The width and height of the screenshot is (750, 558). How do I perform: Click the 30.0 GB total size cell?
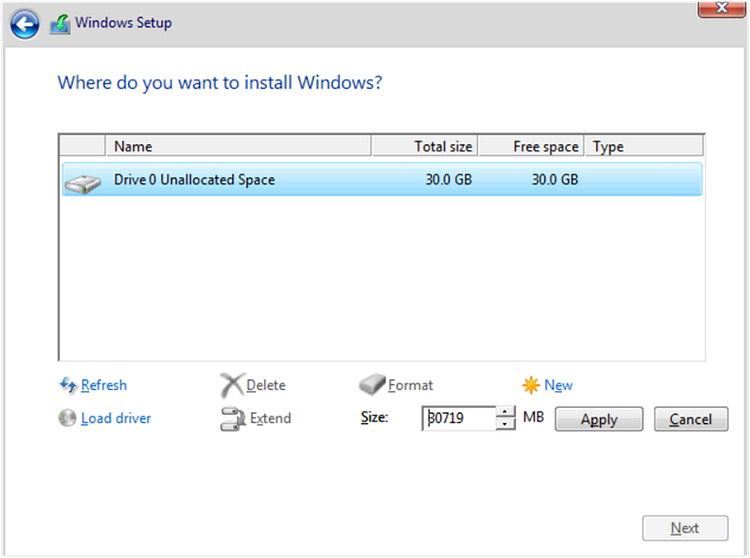click(449, 179)
